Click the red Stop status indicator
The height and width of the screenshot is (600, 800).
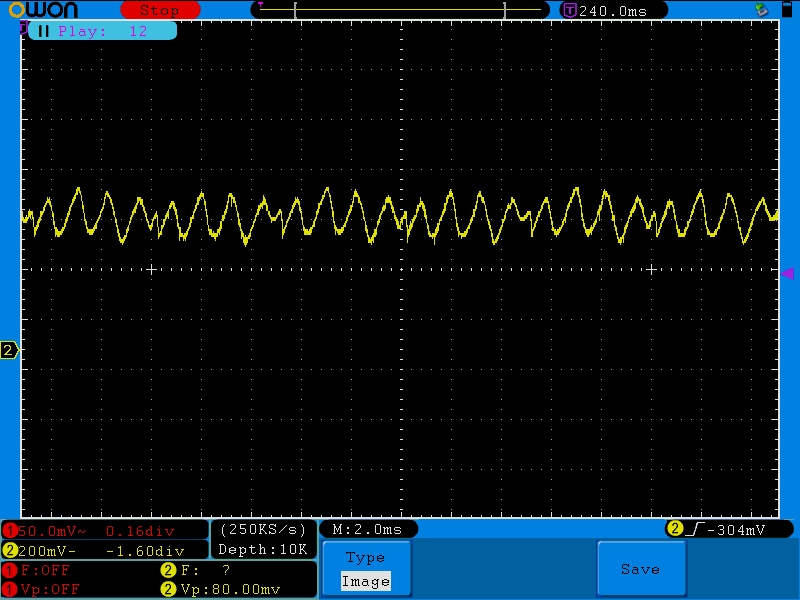[x=160, y=10]
